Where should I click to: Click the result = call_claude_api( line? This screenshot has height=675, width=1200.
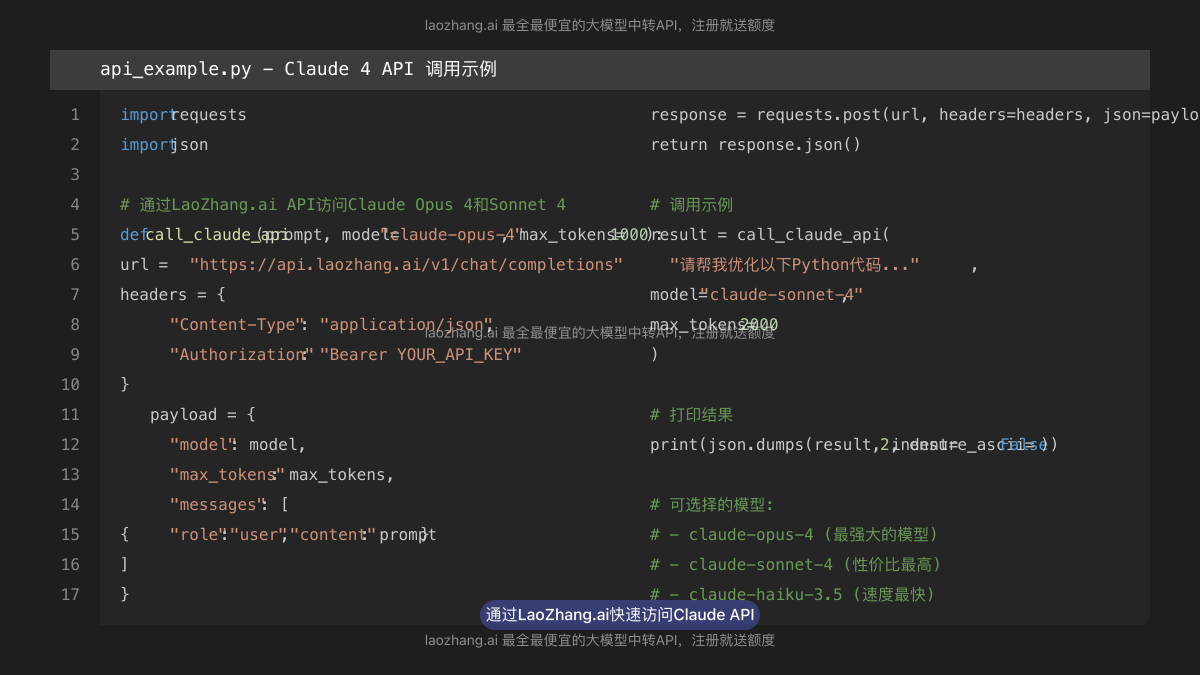(x=770, y=235)
